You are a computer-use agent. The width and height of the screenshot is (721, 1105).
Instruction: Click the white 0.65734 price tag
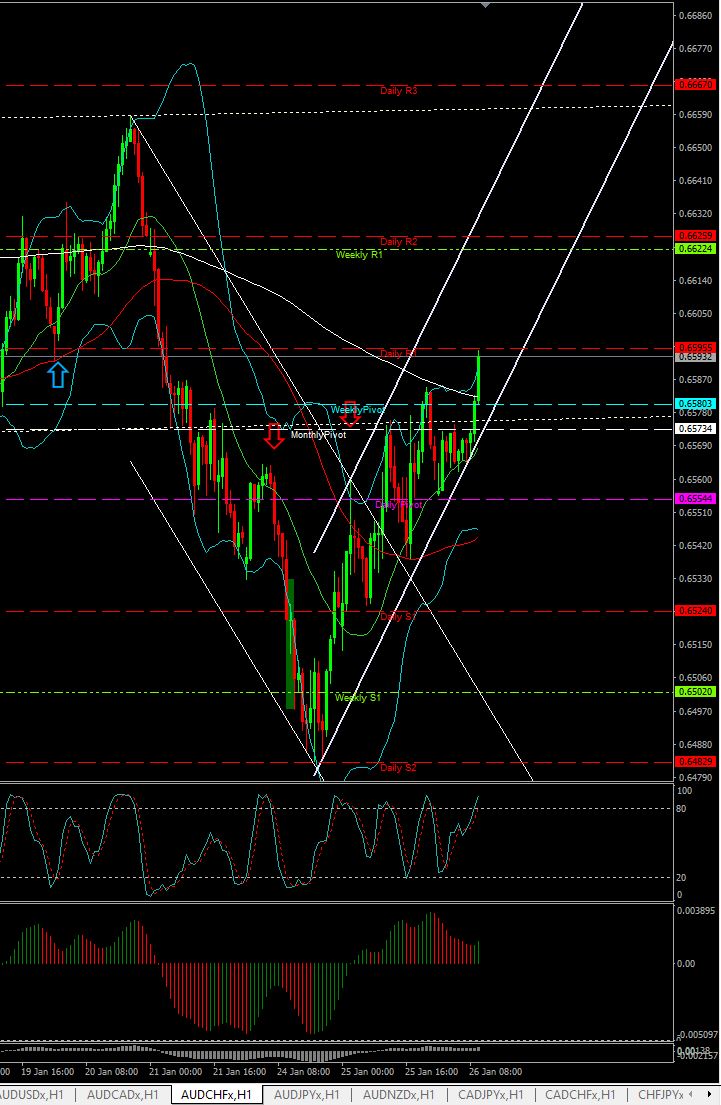(695, 428)
